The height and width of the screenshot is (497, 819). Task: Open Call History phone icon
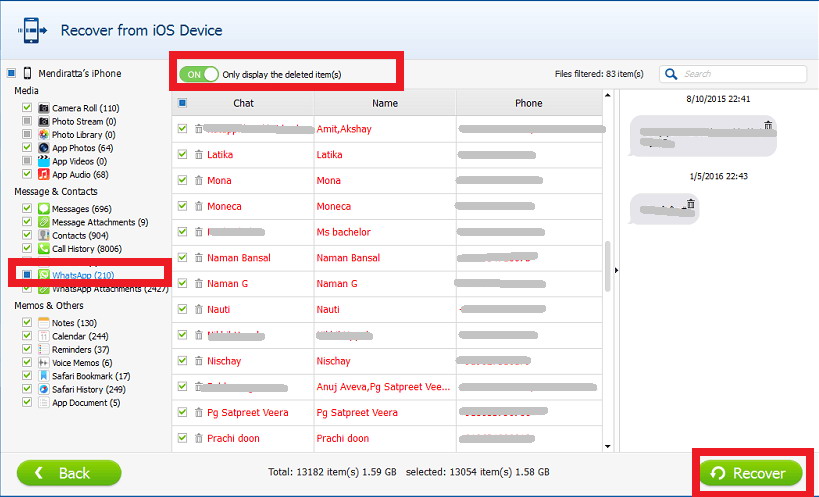point(44,248)
